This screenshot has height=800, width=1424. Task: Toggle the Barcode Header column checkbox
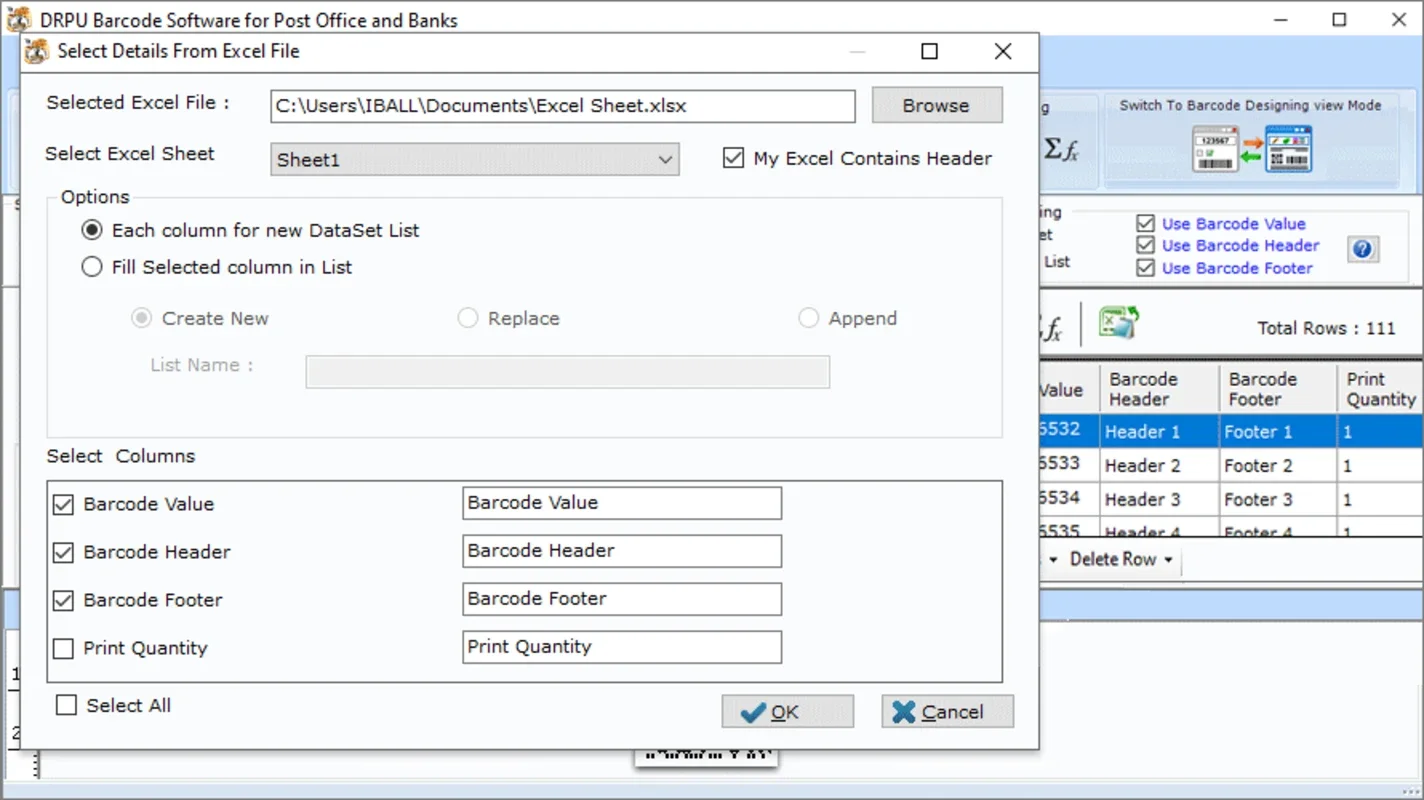pyautogui.click(x=63, y=552)
